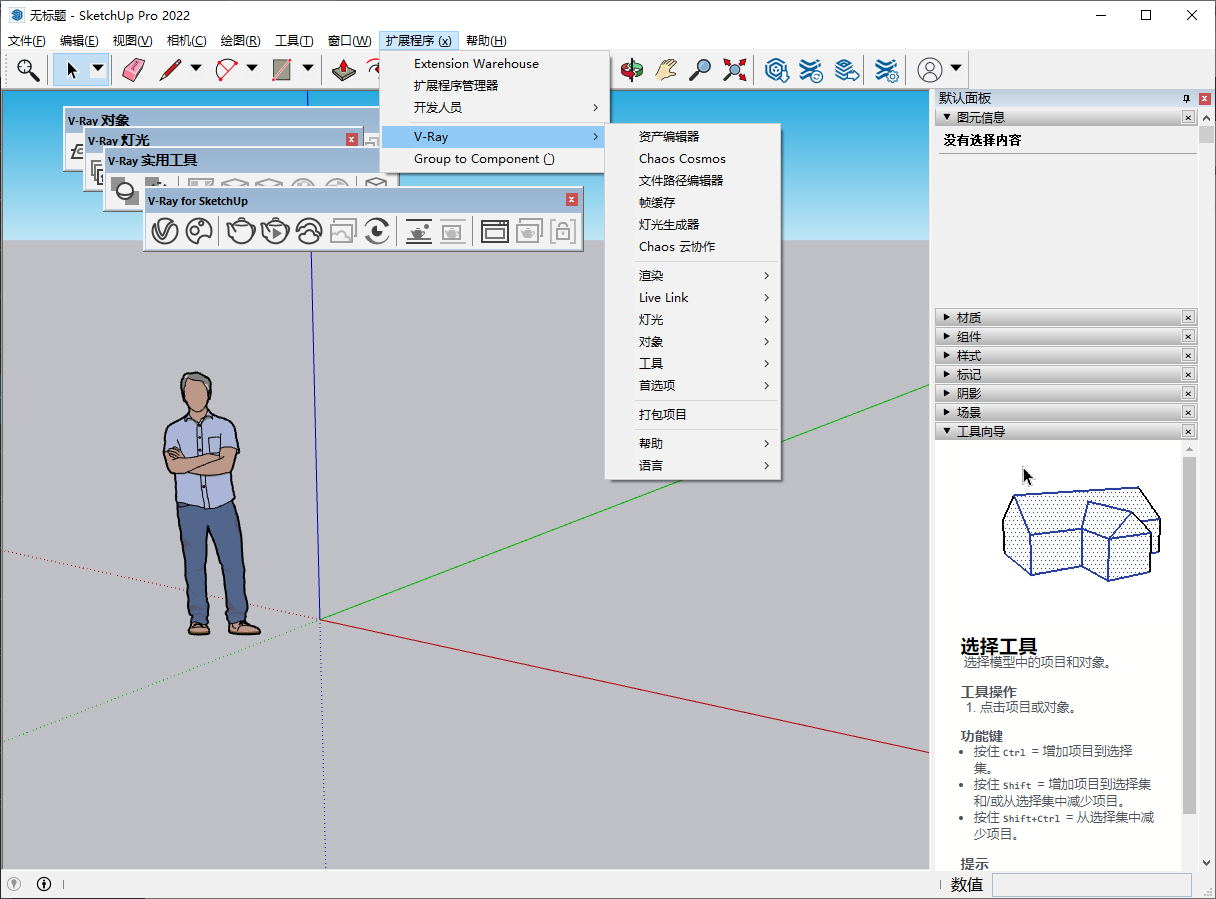Open the sign-in account dropdown arrow
Screen dimensions: 1216x899
click(x=955, y=70)
